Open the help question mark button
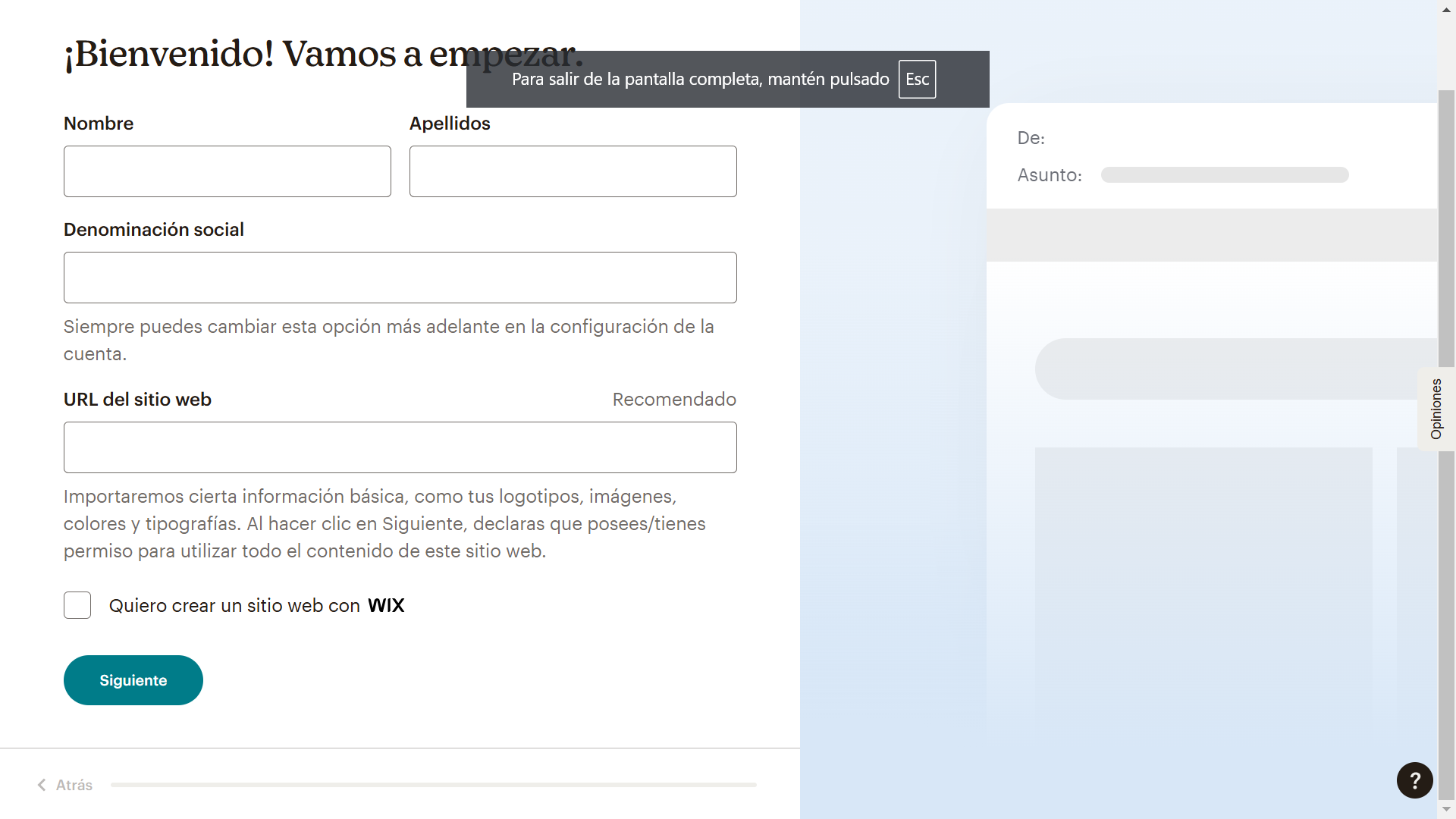 pyautogui.click(x=1414, y=780)
